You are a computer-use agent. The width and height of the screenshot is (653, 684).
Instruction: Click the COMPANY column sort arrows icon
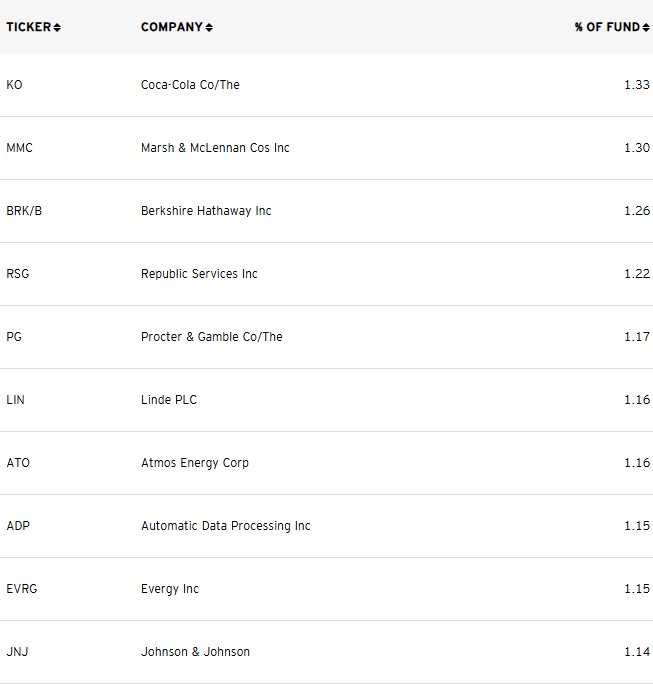click(209, 27)
